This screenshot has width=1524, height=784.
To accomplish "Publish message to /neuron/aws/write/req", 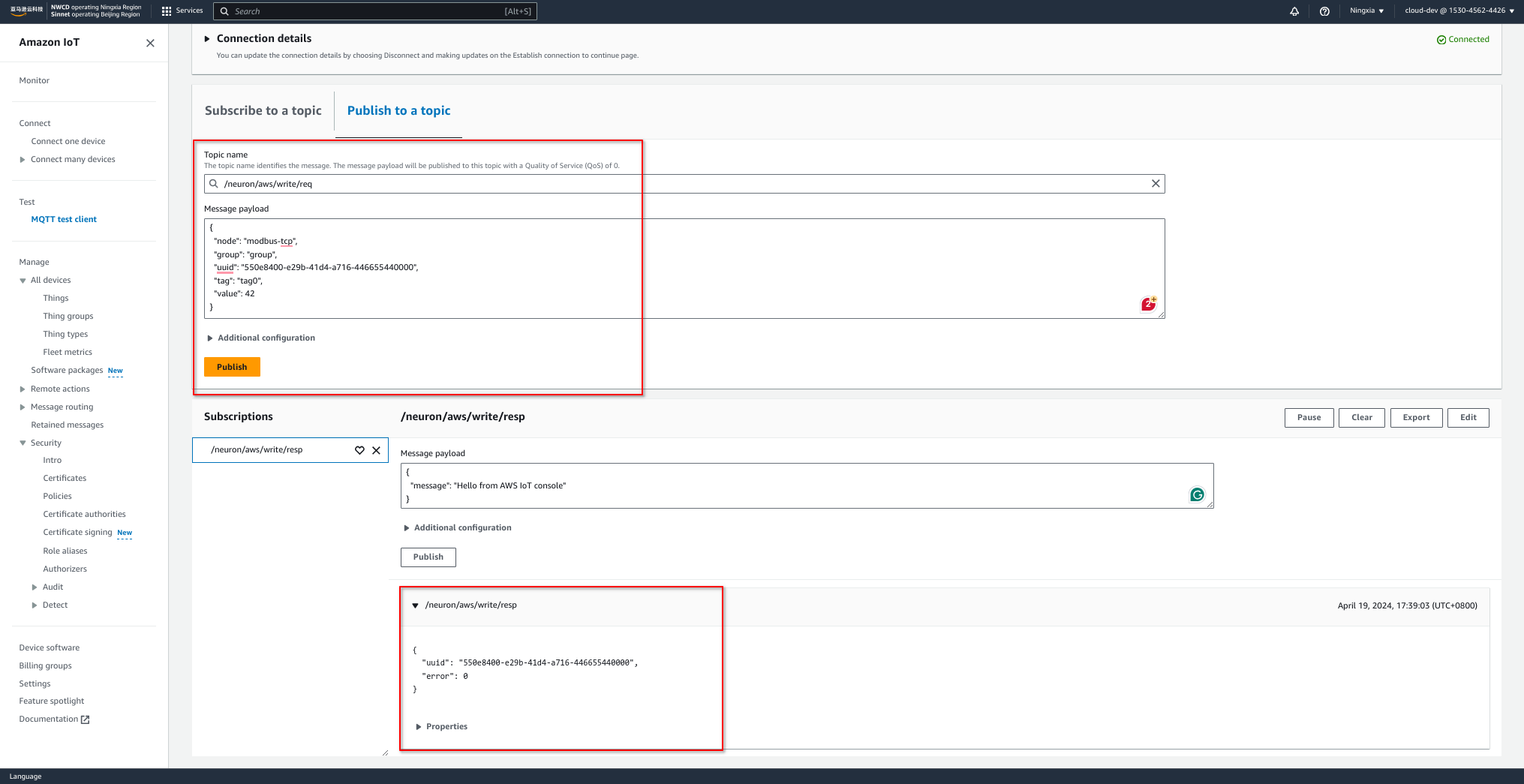I will (x=232, y=367).
